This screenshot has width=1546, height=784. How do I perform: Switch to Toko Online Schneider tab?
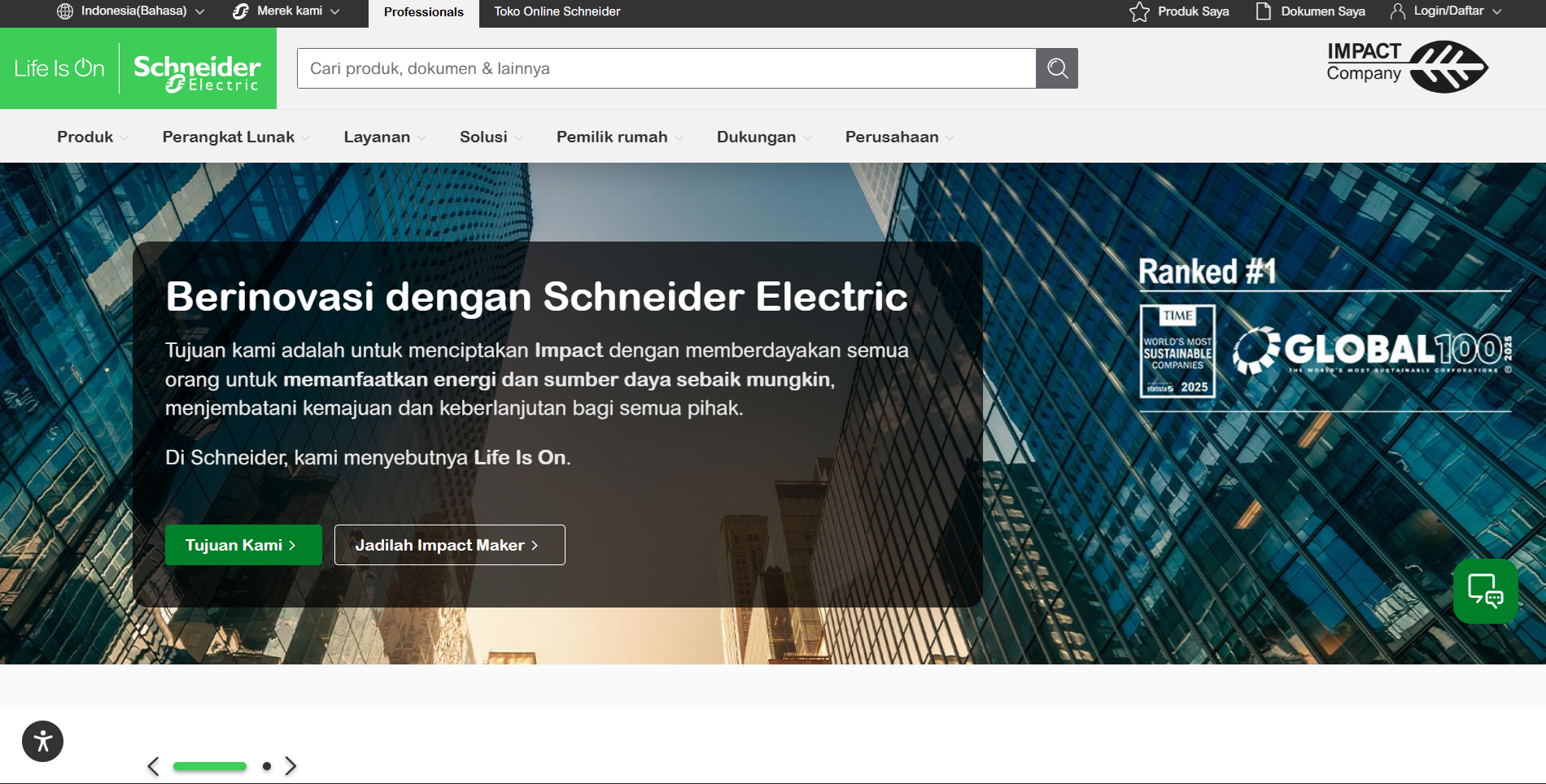point(557,11)
